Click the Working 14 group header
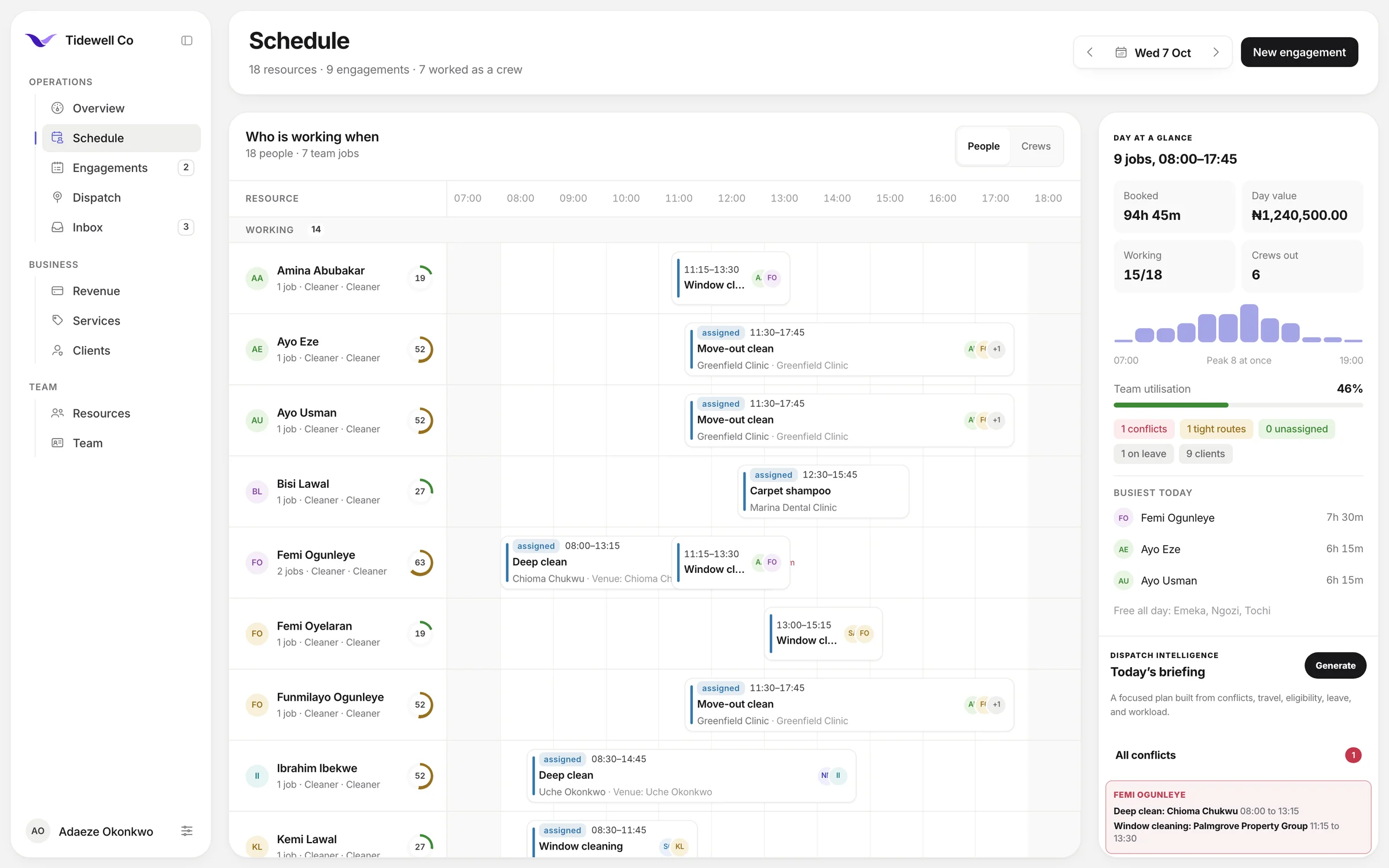 pyautogui.click(x=654, y=230)
